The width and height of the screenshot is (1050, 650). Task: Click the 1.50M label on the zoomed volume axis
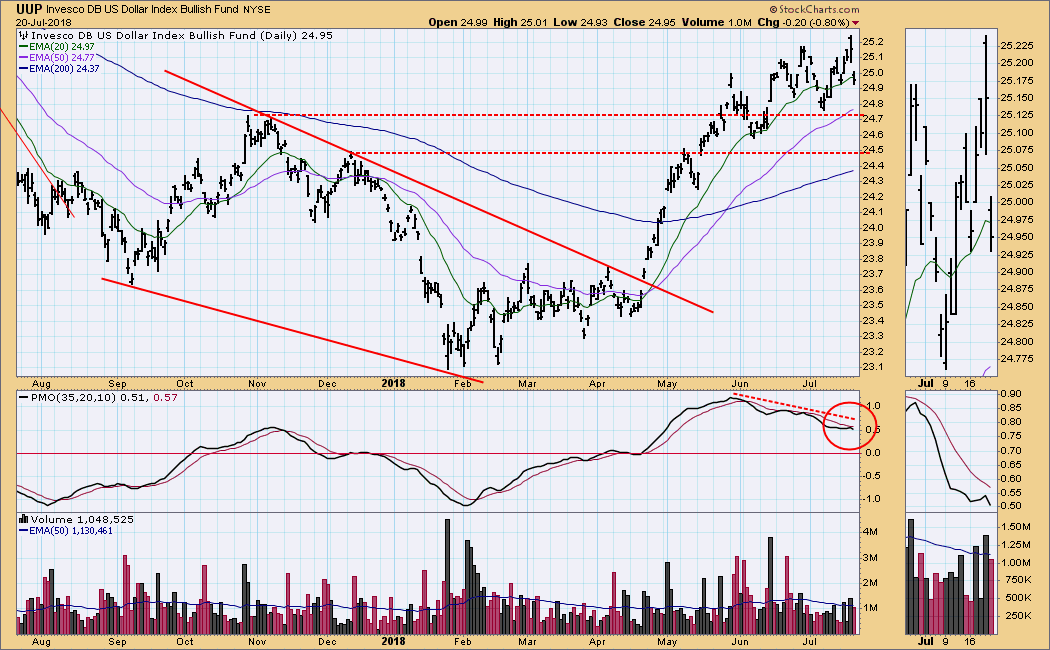(x=1015, y=527)
